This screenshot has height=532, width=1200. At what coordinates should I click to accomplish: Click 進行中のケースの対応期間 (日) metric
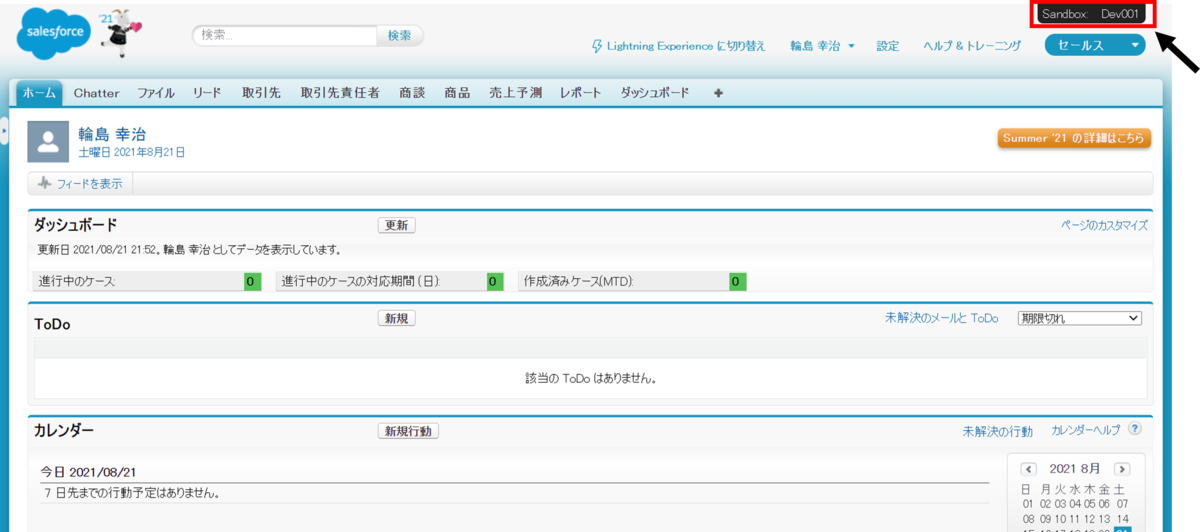[x=390, y=281]
